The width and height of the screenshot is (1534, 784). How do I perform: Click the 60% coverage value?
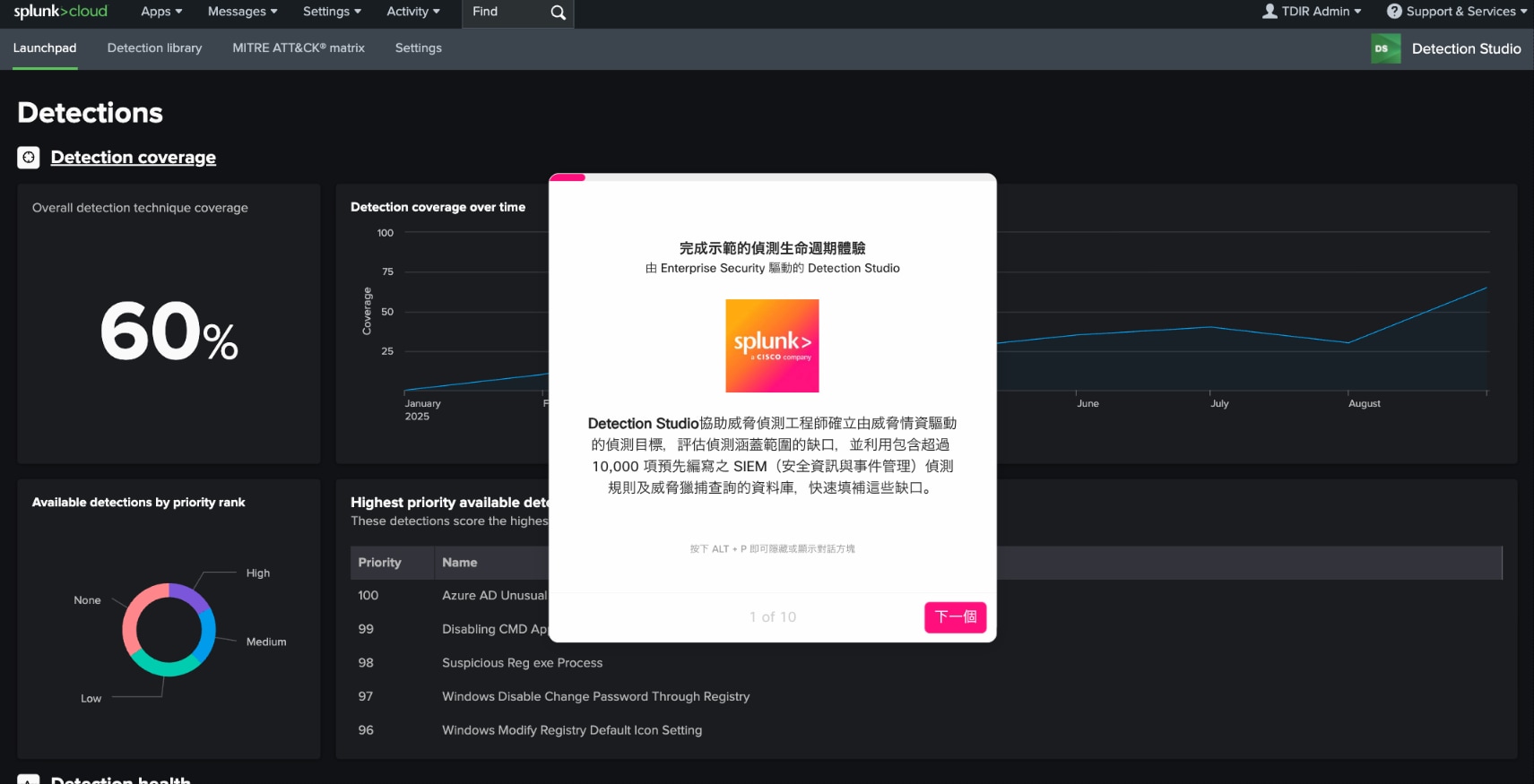coord(169,332)
